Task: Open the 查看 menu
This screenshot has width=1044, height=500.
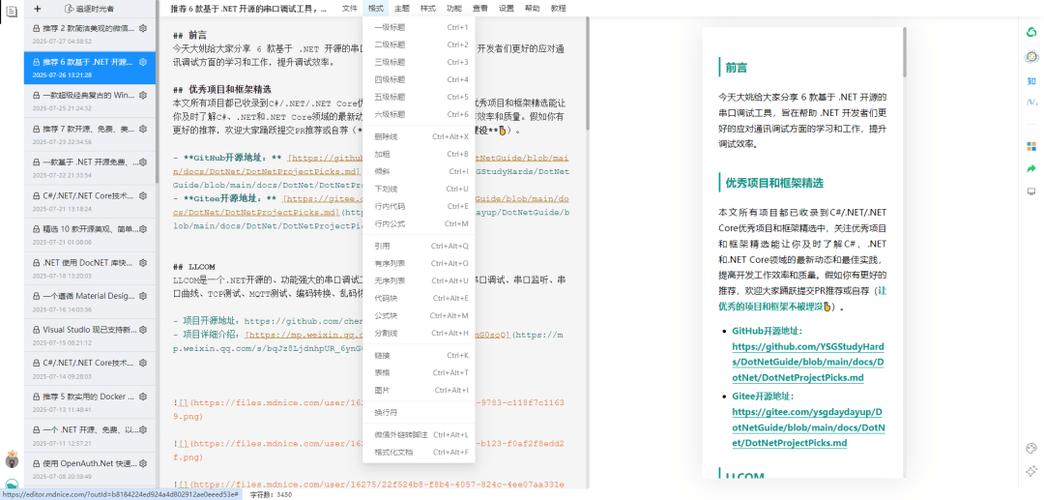Action: (x=480, y=9)
